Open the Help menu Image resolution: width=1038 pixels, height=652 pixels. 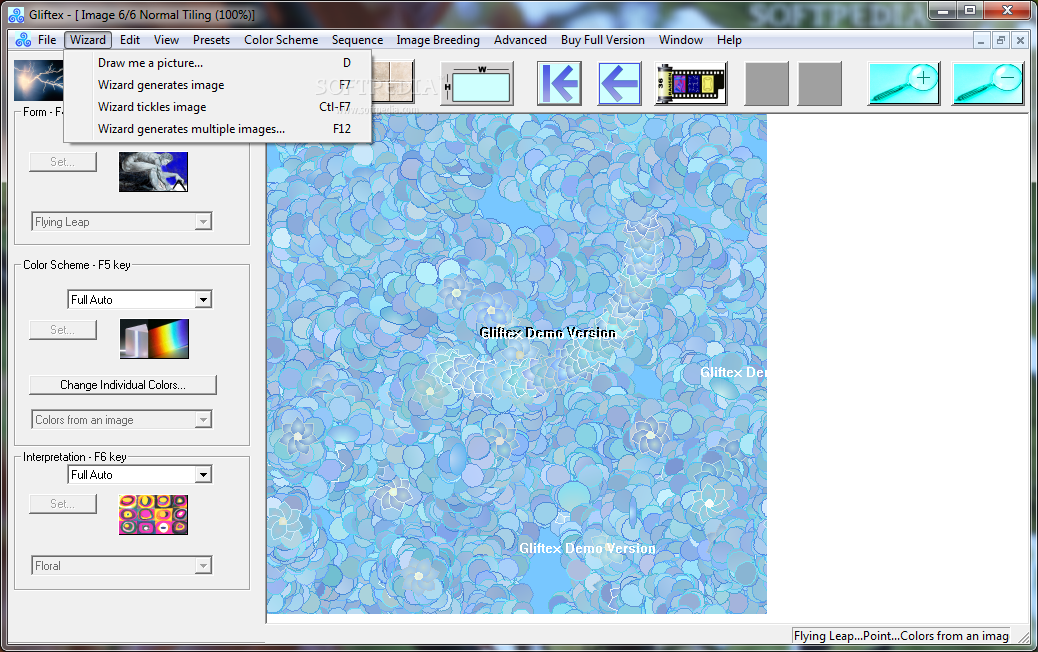click(729, 40)
